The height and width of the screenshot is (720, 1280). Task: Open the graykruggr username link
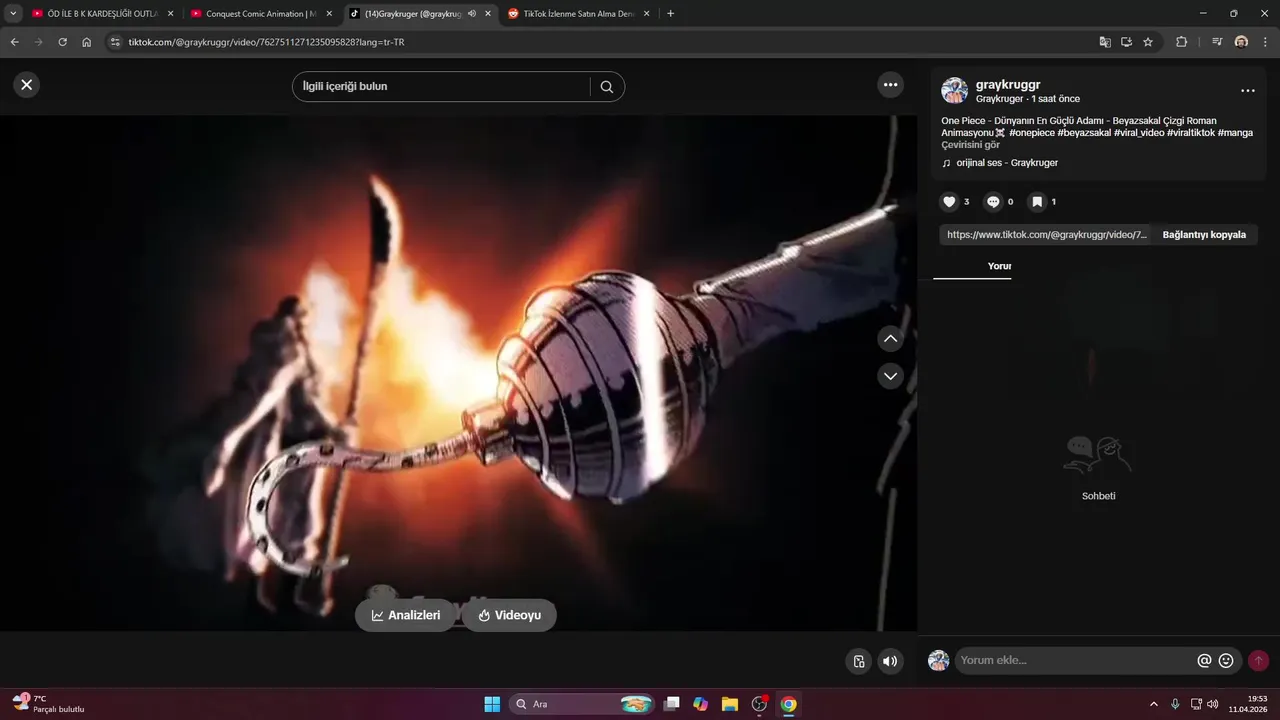pyautogui.click(x=1008, y=85)
